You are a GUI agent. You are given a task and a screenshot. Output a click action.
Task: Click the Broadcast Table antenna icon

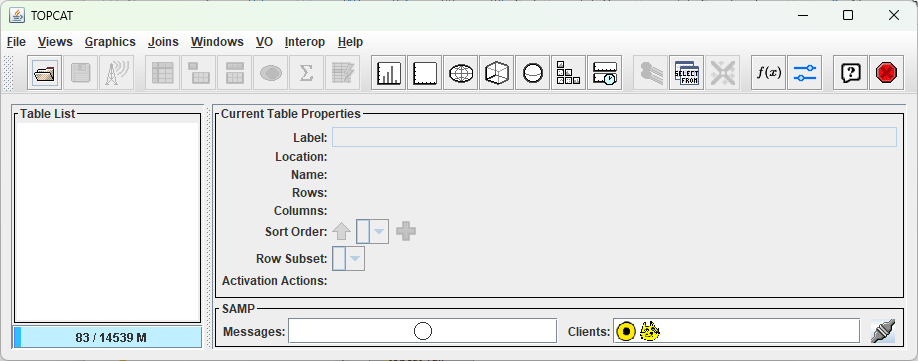117,73
